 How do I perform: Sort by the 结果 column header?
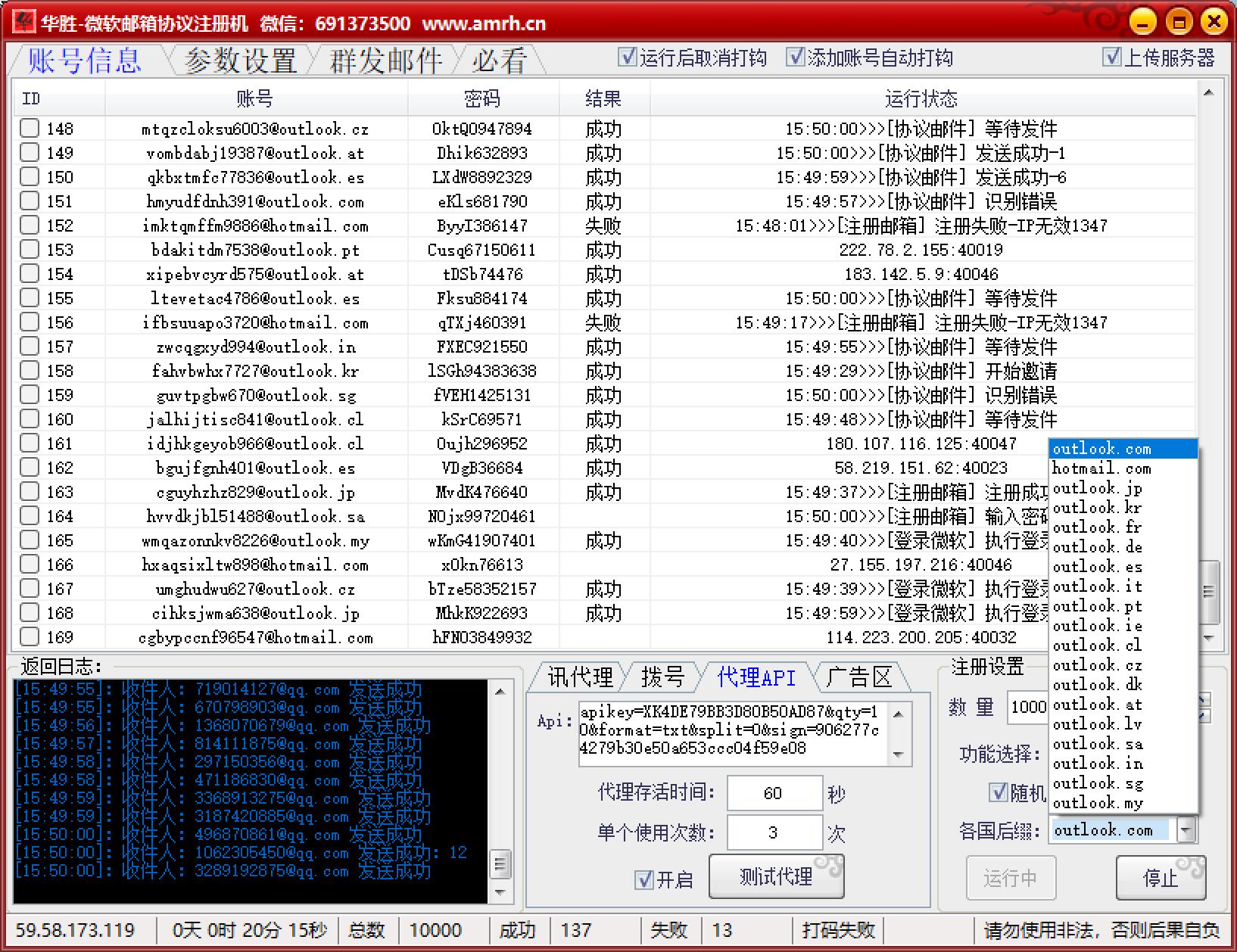603,98
